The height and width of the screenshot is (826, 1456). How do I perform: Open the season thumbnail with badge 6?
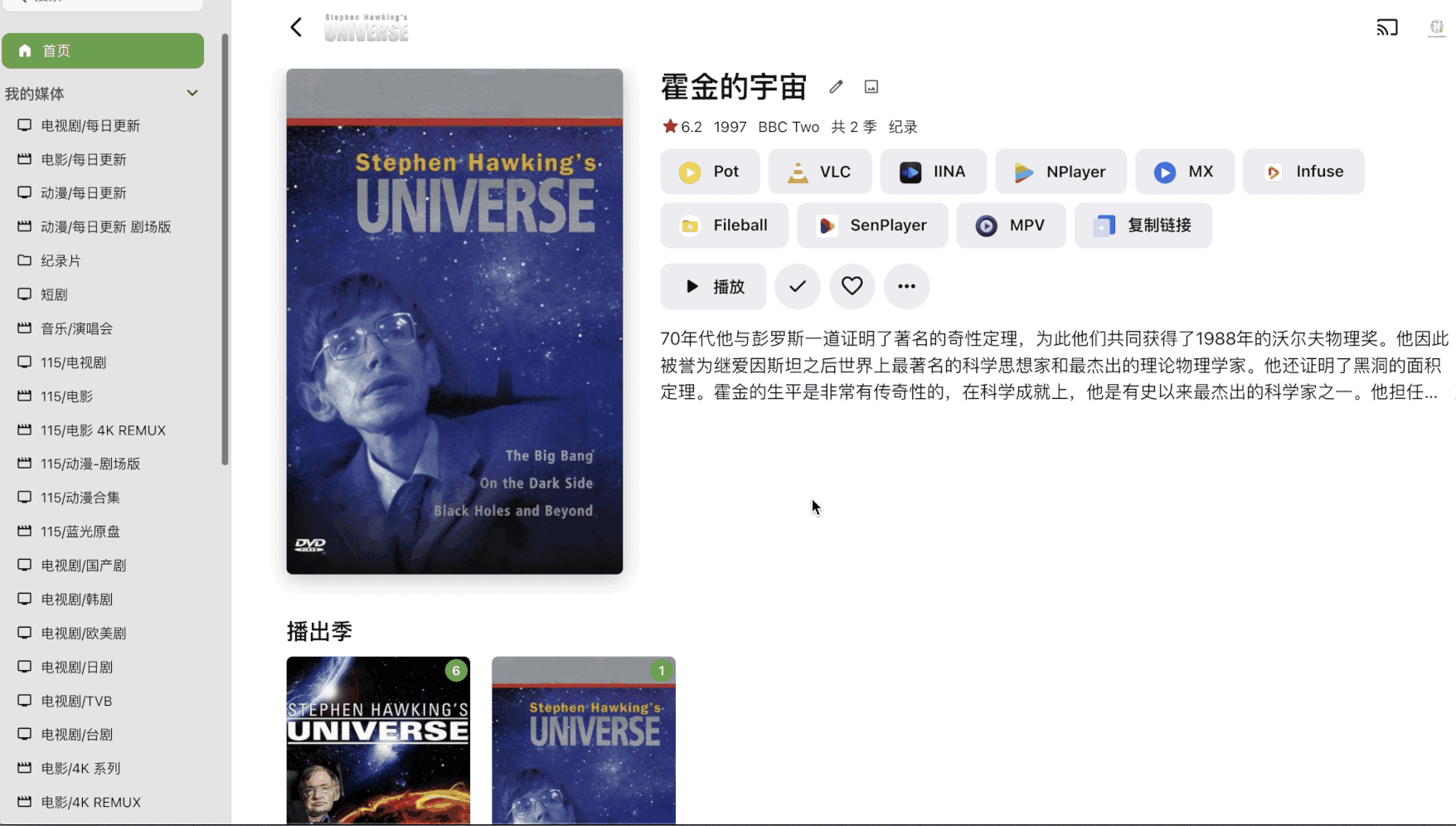378,741
